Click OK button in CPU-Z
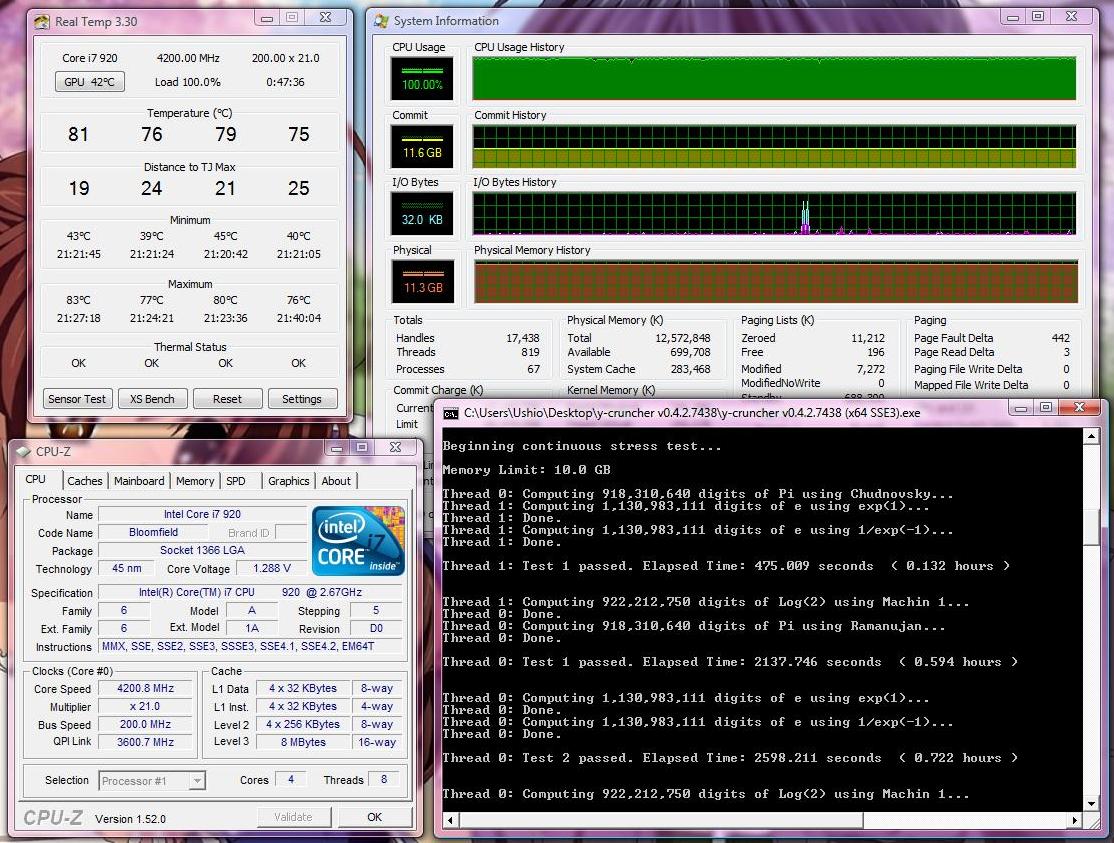1114x843 pixels. tap(374, 817)
